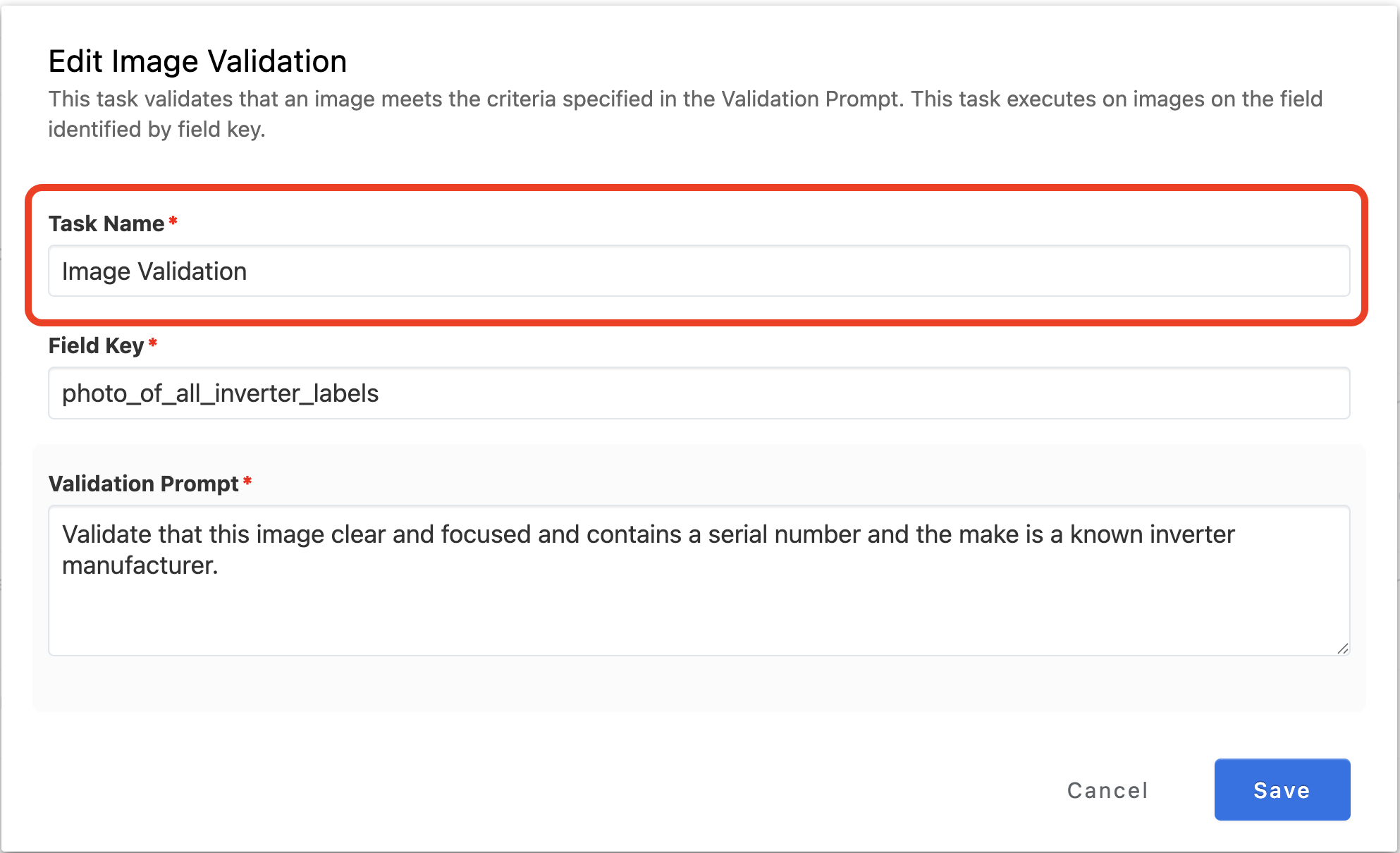Click the "Image Validation" text in Task Name
This screenshot has width=1400, height=853.
(154, 271)
